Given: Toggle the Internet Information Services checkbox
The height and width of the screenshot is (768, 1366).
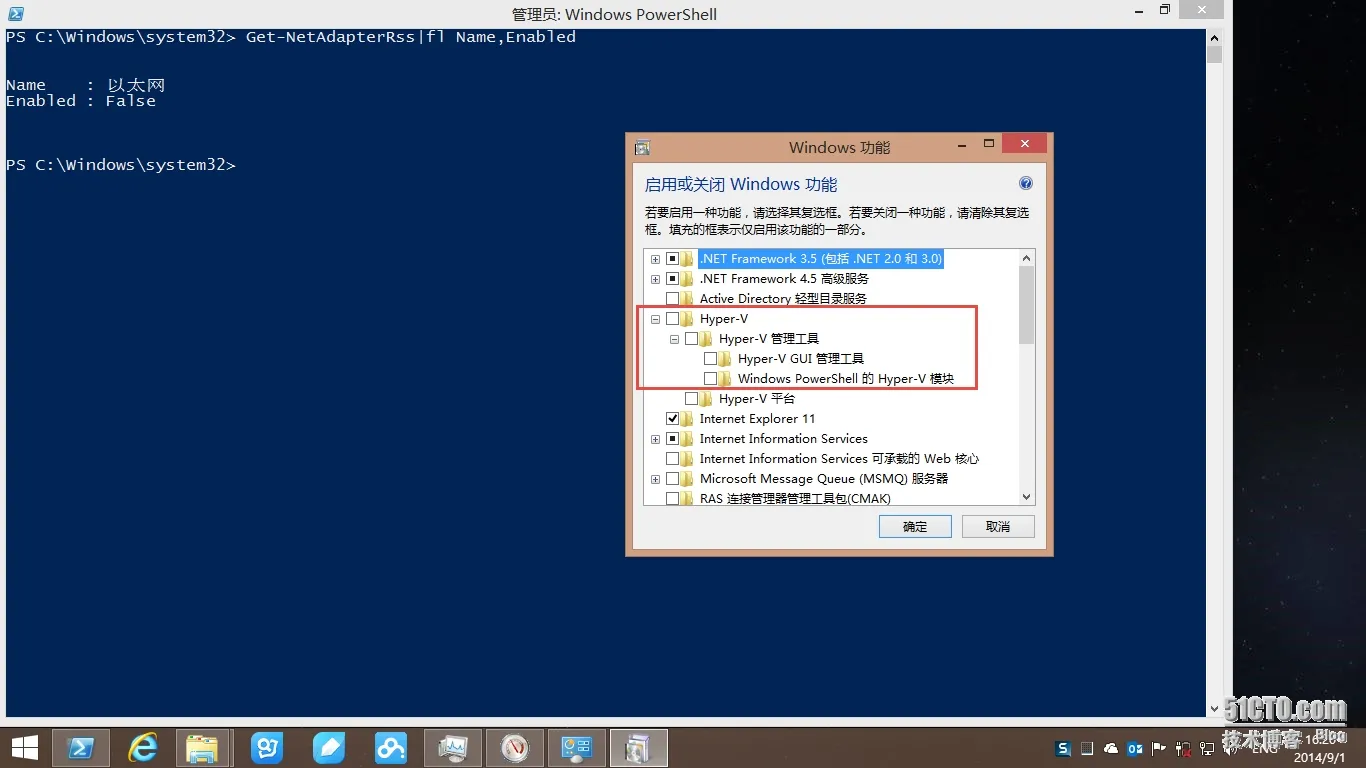Looking at the screenshot, I should pyautogui.click(x=672, y=439).
